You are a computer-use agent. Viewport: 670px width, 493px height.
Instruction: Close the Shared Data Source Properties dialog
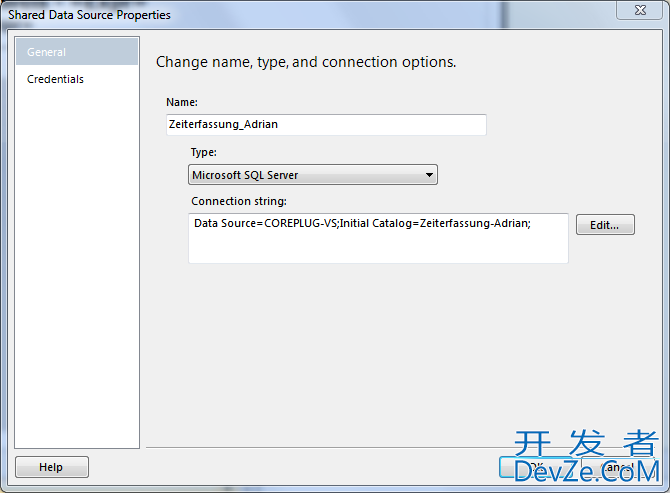point(640,10)
